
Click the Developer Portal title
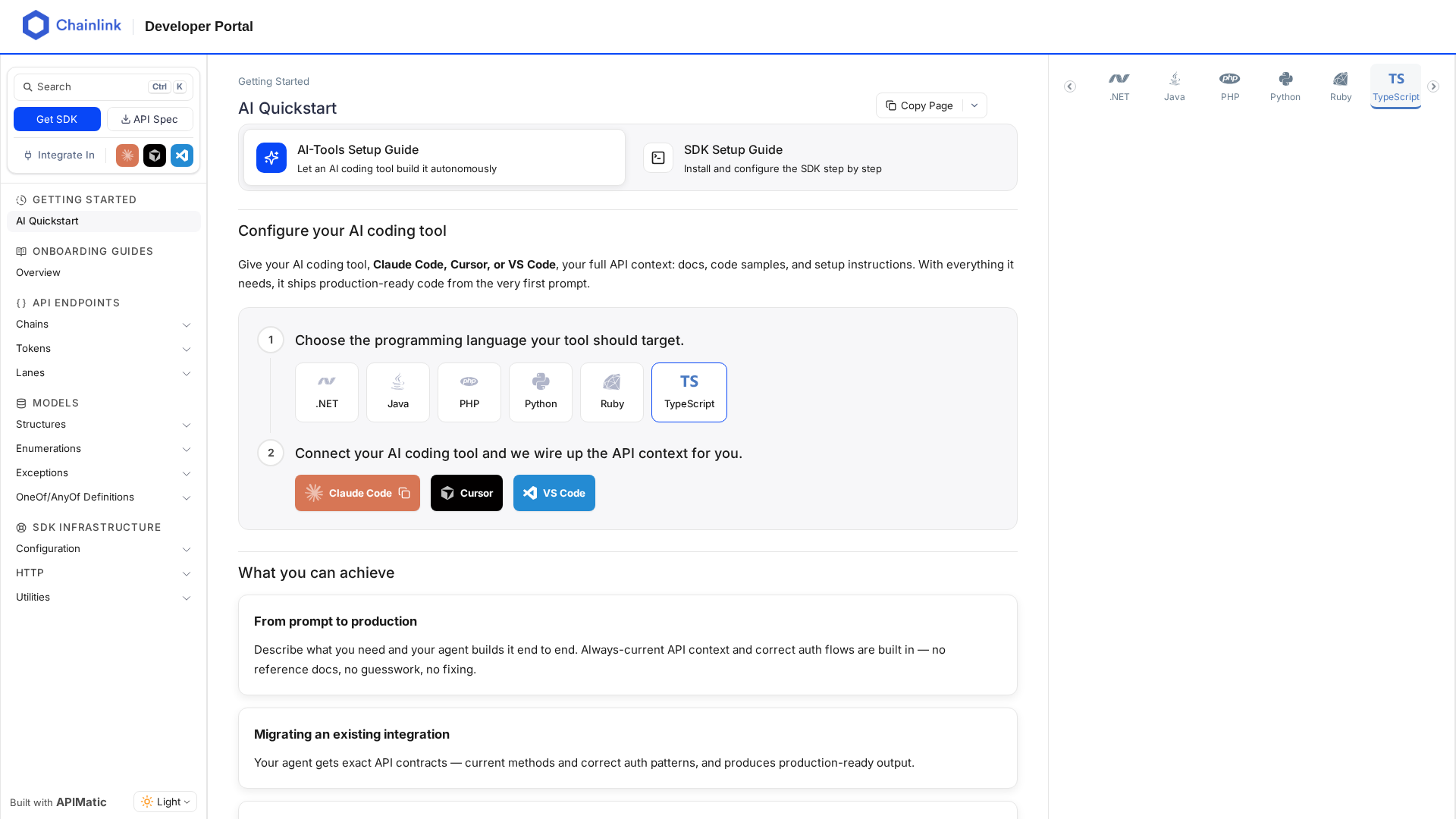(199, 27)
